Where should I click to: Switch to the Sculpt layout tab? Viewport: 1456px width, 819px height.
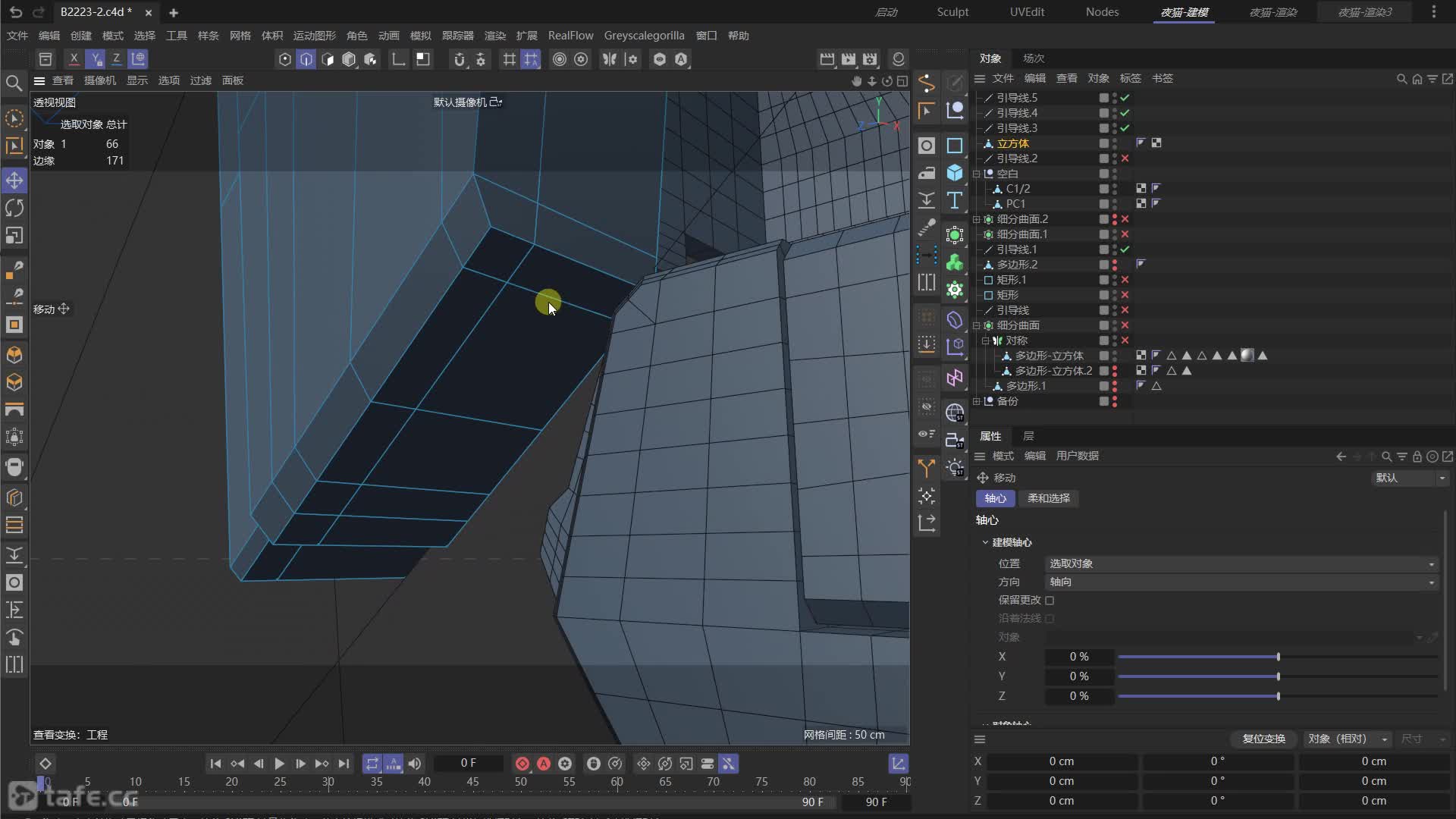(952, 12)
